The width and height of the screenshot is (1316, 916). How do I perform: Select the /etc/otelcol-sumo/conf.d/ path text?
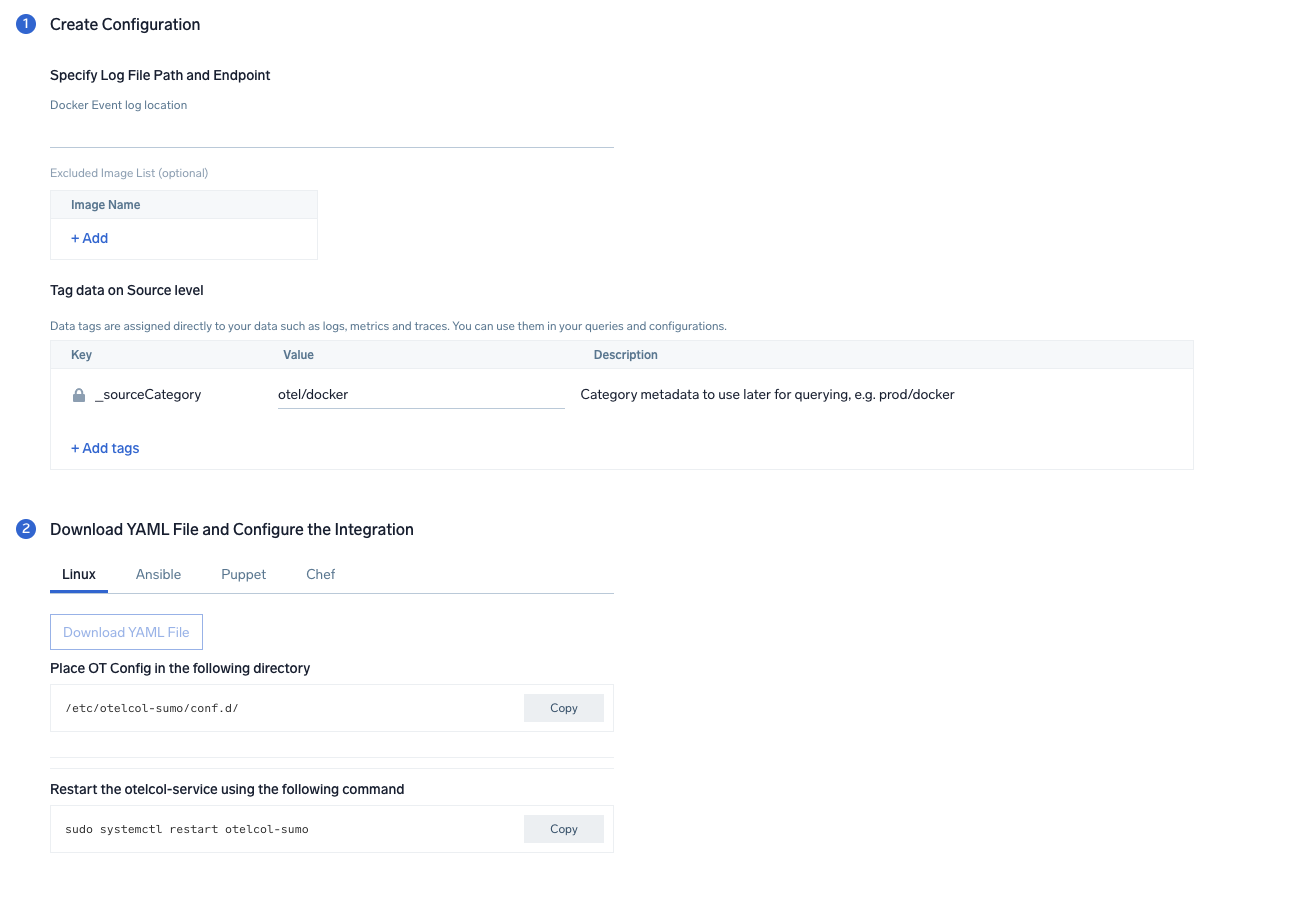pos(151,707)
